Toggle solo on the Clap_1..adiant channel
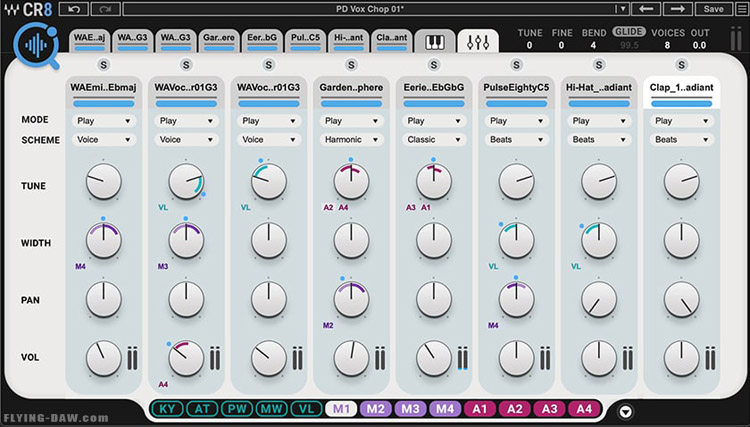The height and width of the screenshot is (427, 750). (680, 65)
